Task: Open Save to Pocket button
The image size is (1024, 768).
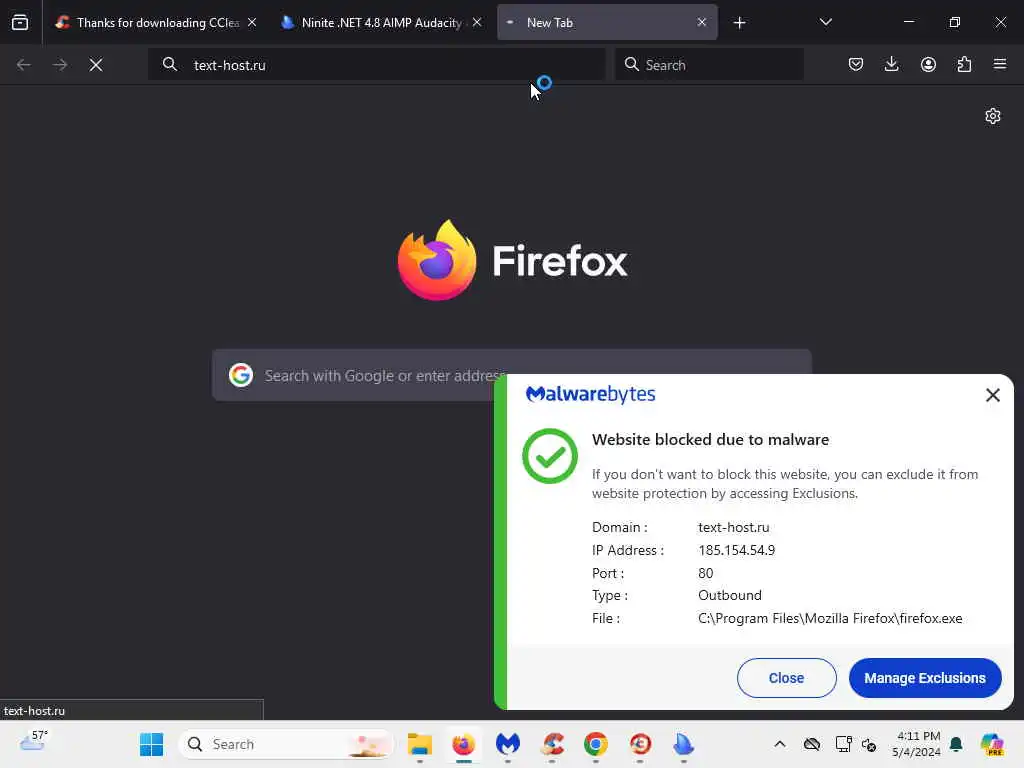Action: pos(856,65)
